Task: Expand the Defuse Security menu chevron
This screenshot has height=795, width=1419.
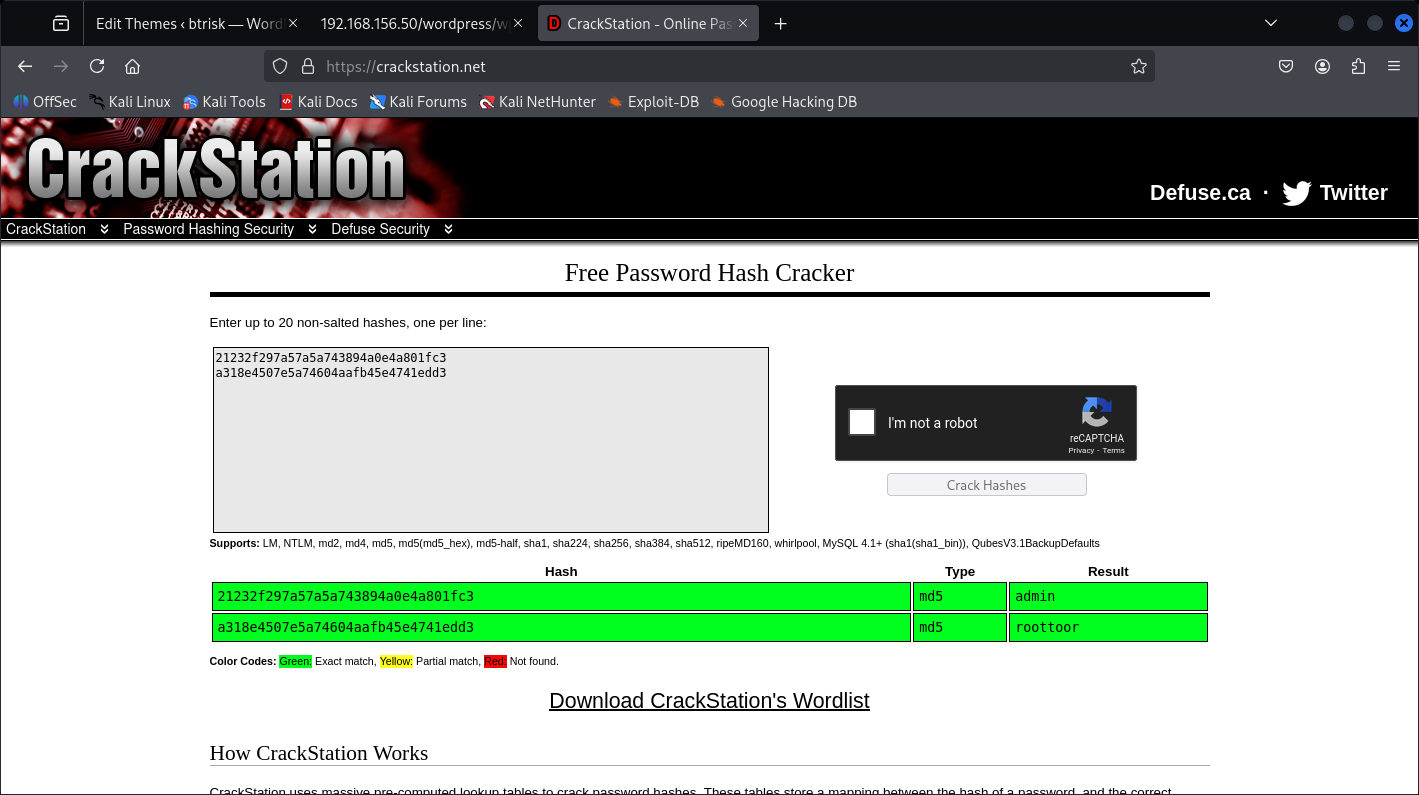Action: coord(448,229)
